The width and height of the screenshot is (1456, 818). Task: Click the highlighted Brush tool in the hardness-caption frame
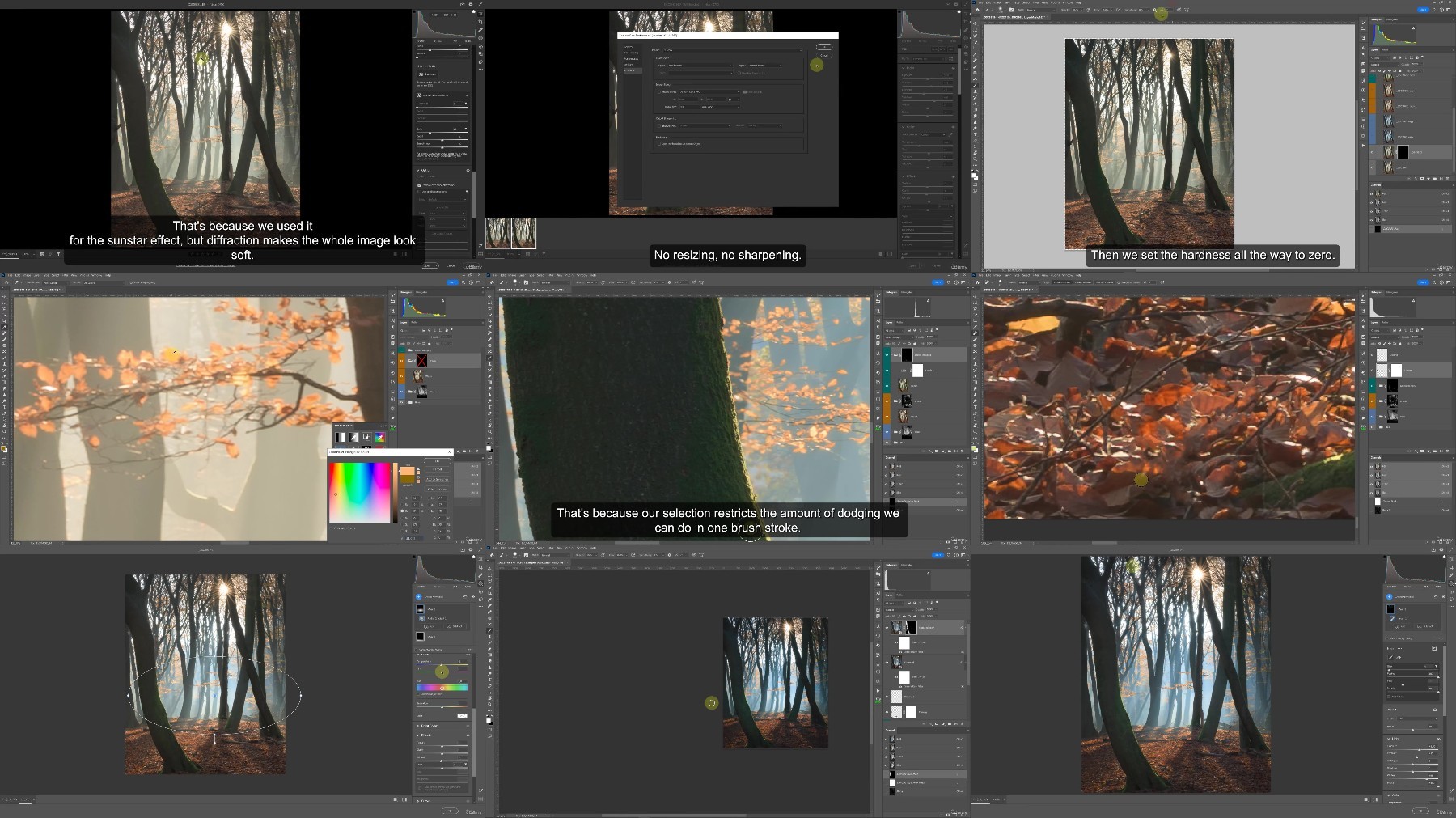tap(975, 85)
